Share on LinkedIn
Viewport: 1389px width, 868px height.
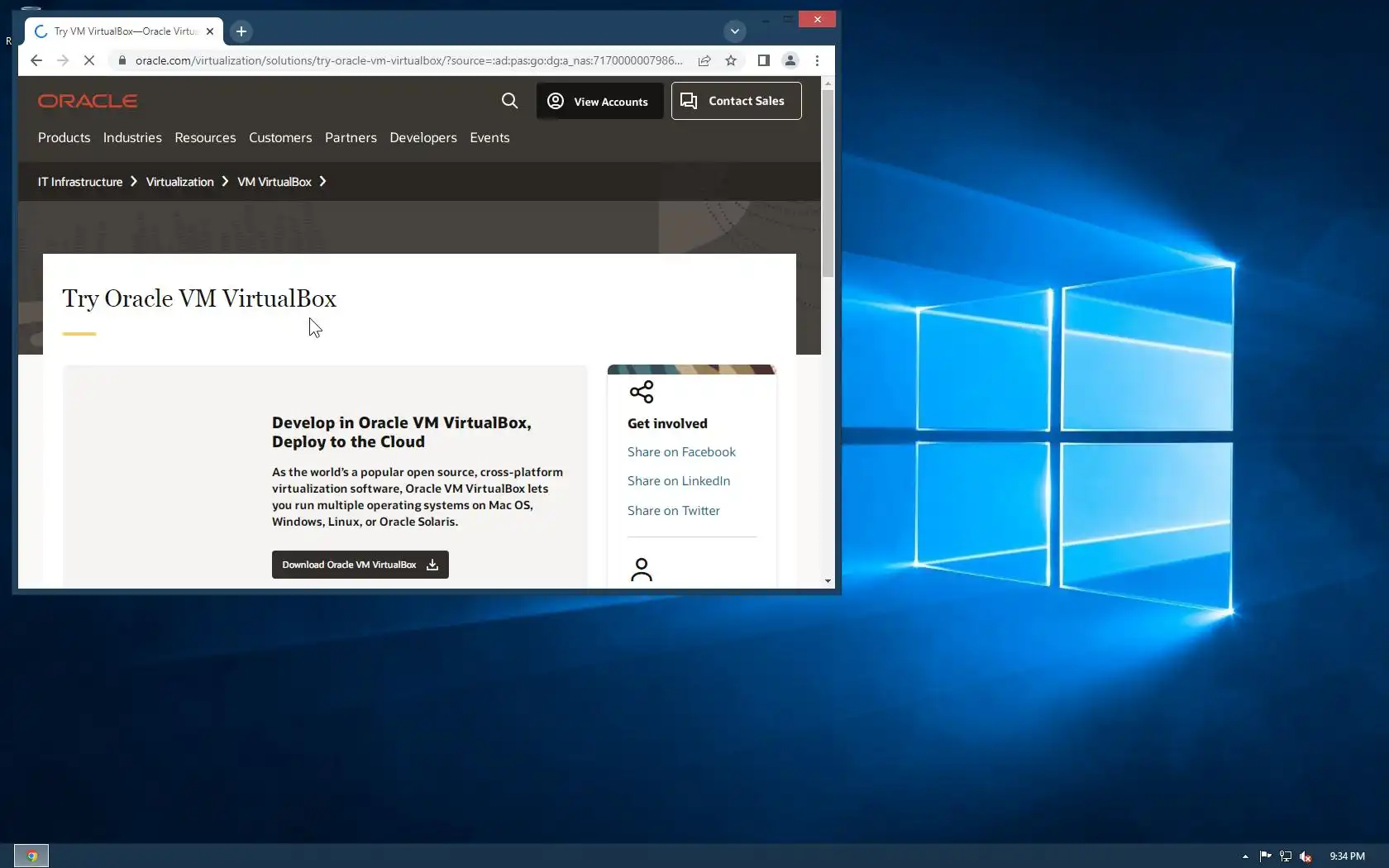(679, 481)
